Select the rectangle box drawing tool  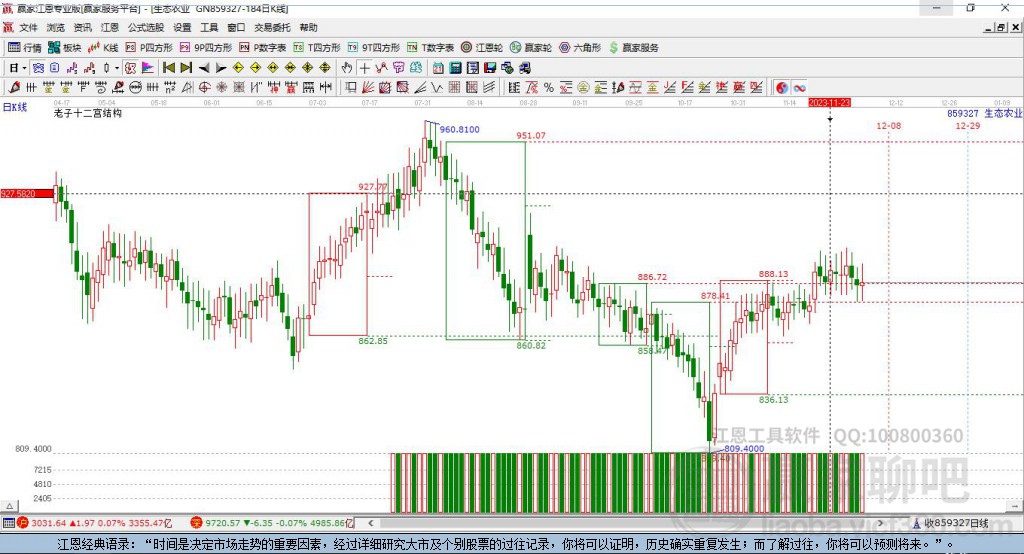pyautogui.click(x=351, y=88)
